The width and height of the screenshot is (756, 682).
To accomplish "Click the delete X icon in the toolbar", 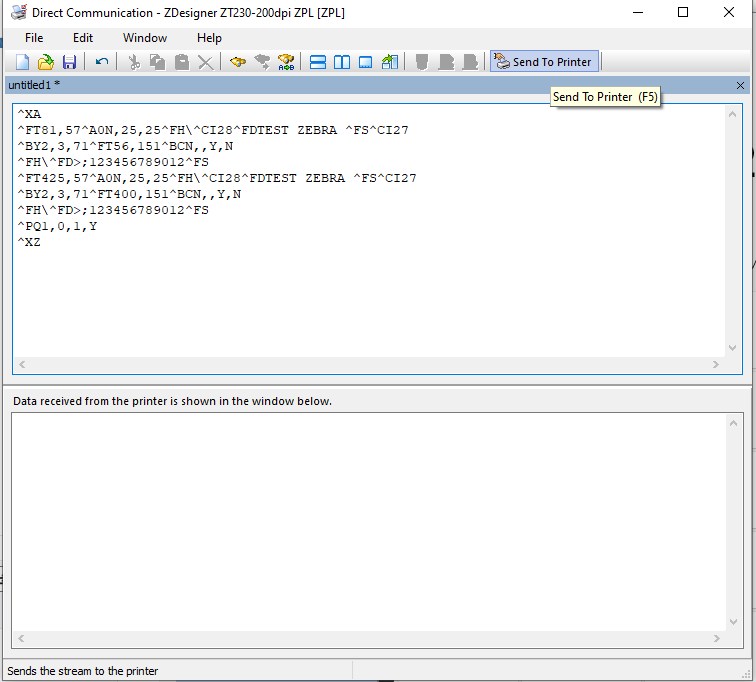I will (x=205, y=62).
